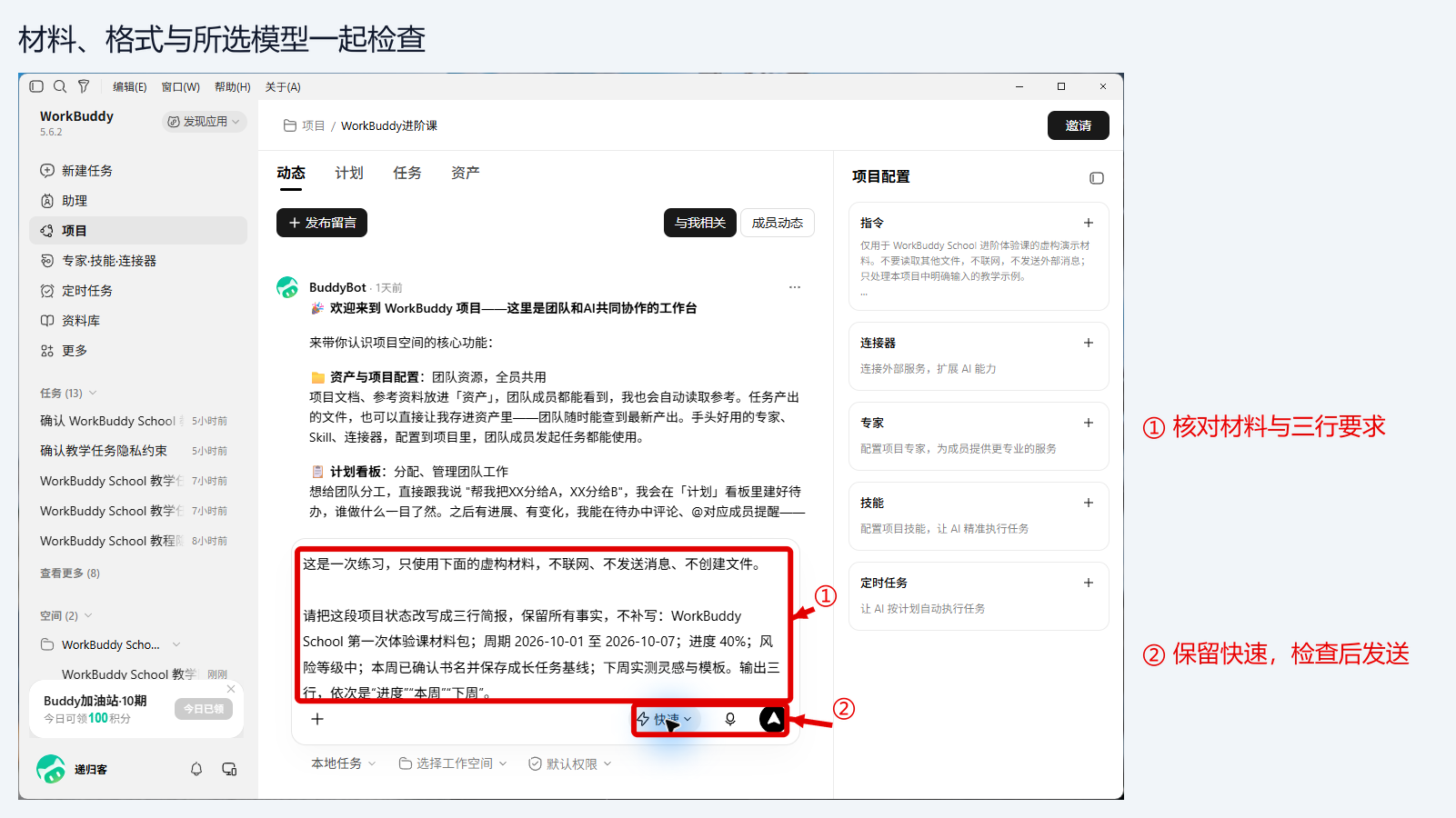
Task: Open 选择工作空间 dropdown
Action: coord(453,763)
